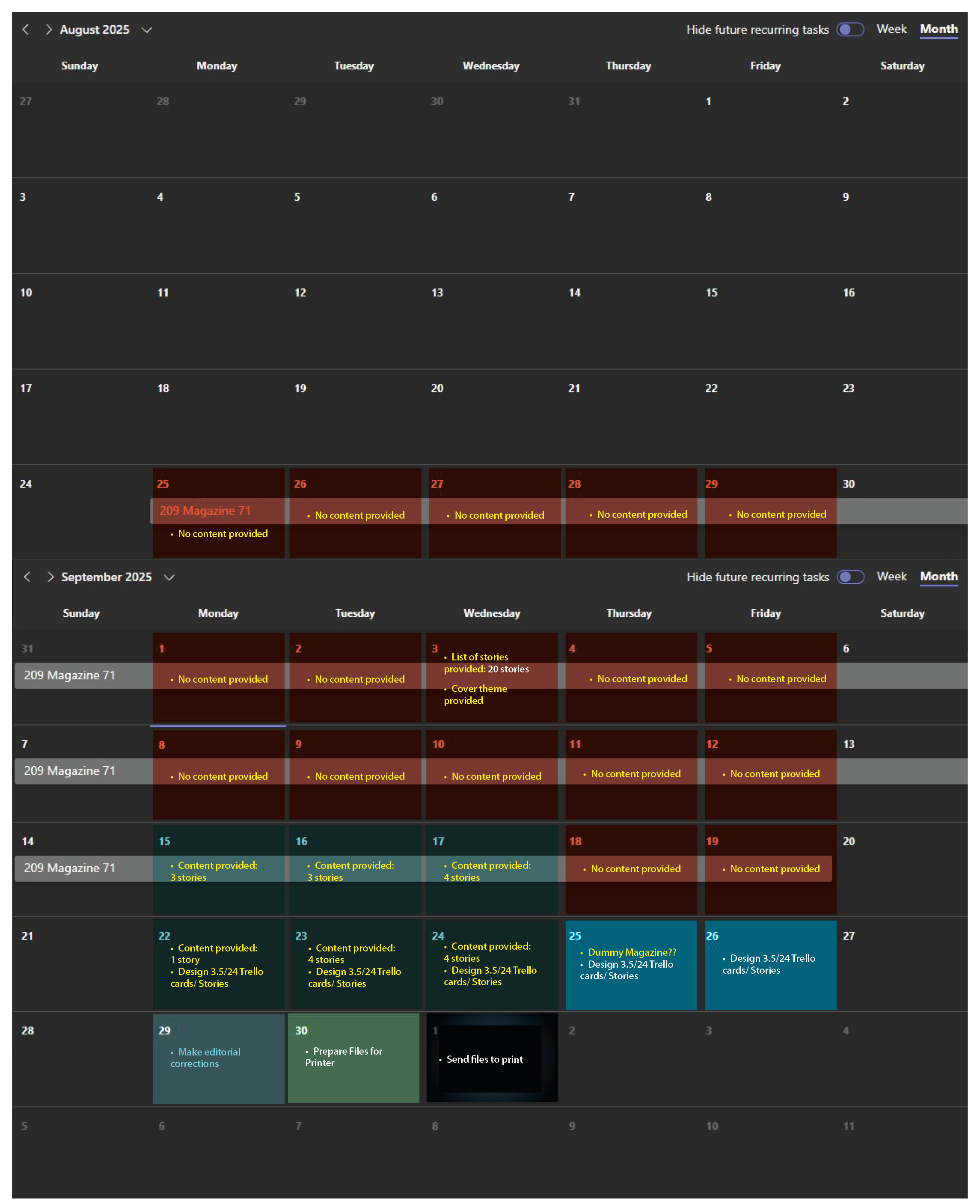Screen dimensions: 980x1204
Task: Click previous arrow beside September 2025
Action: coord(27,576)
